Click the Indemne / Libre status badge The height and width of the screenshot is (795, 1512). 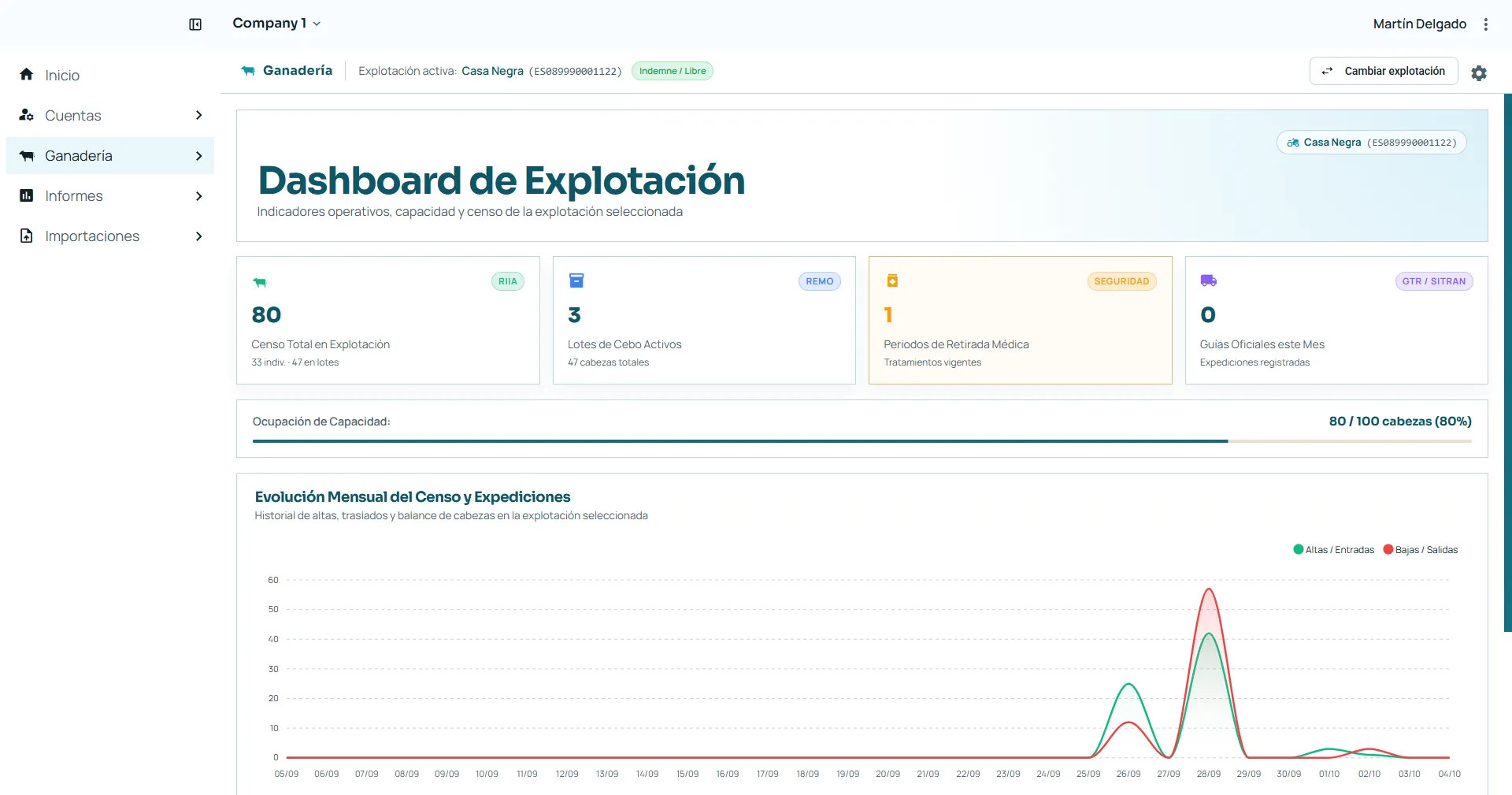(673, 71)
